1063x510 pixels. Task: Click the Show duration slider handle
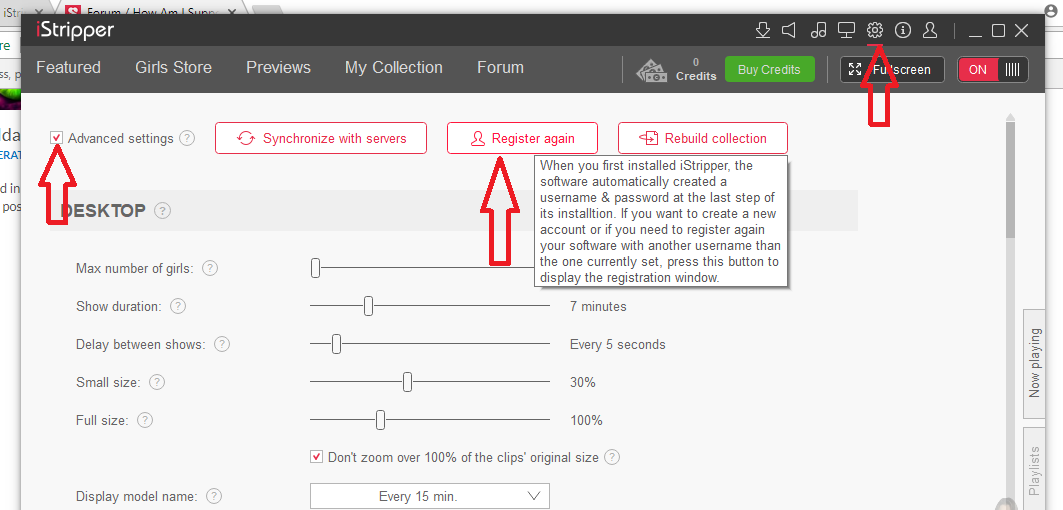click(x=368, y=306)
